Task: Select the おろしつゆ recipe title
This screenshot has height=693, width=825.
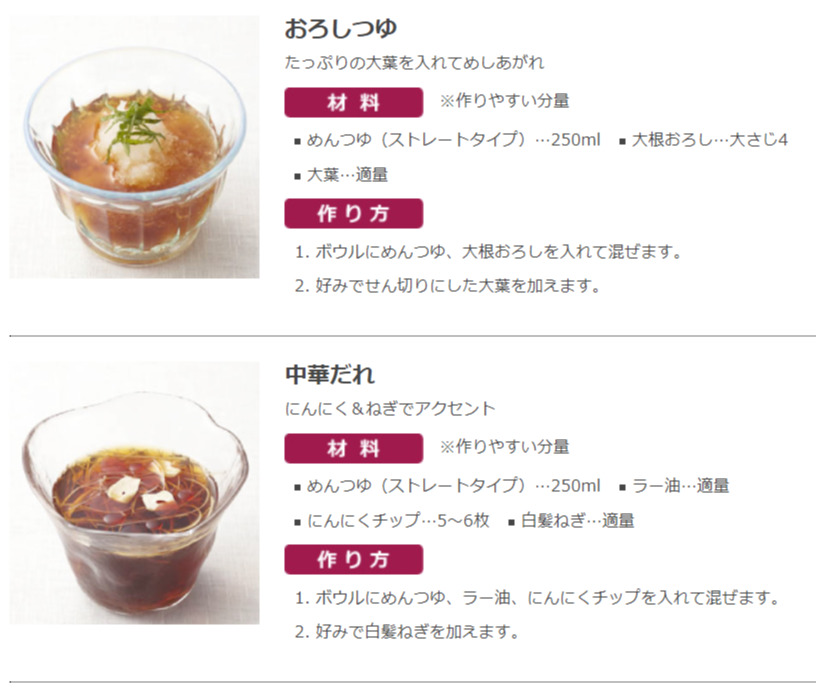Action: point(340,28)
